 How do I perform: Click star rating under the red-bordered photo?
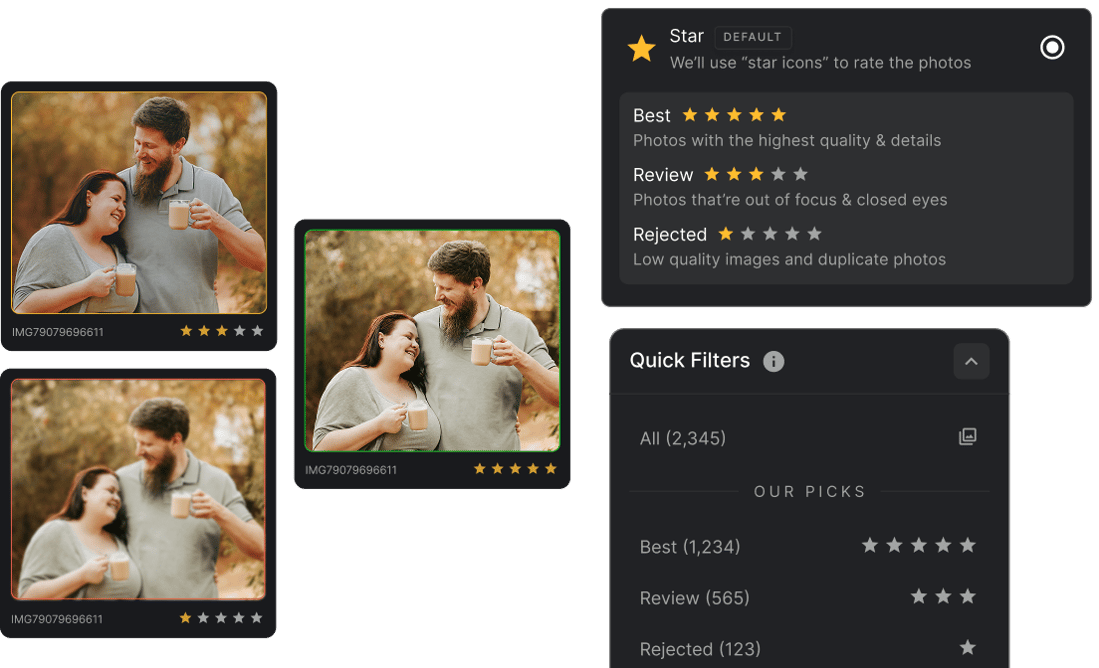click(222, 618)
